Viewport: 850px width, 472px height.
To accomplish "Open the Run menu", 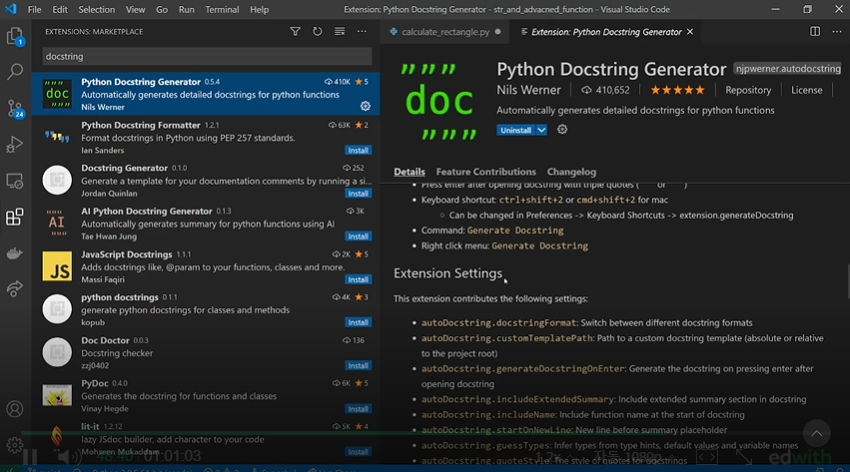I will tap(186, 9).
